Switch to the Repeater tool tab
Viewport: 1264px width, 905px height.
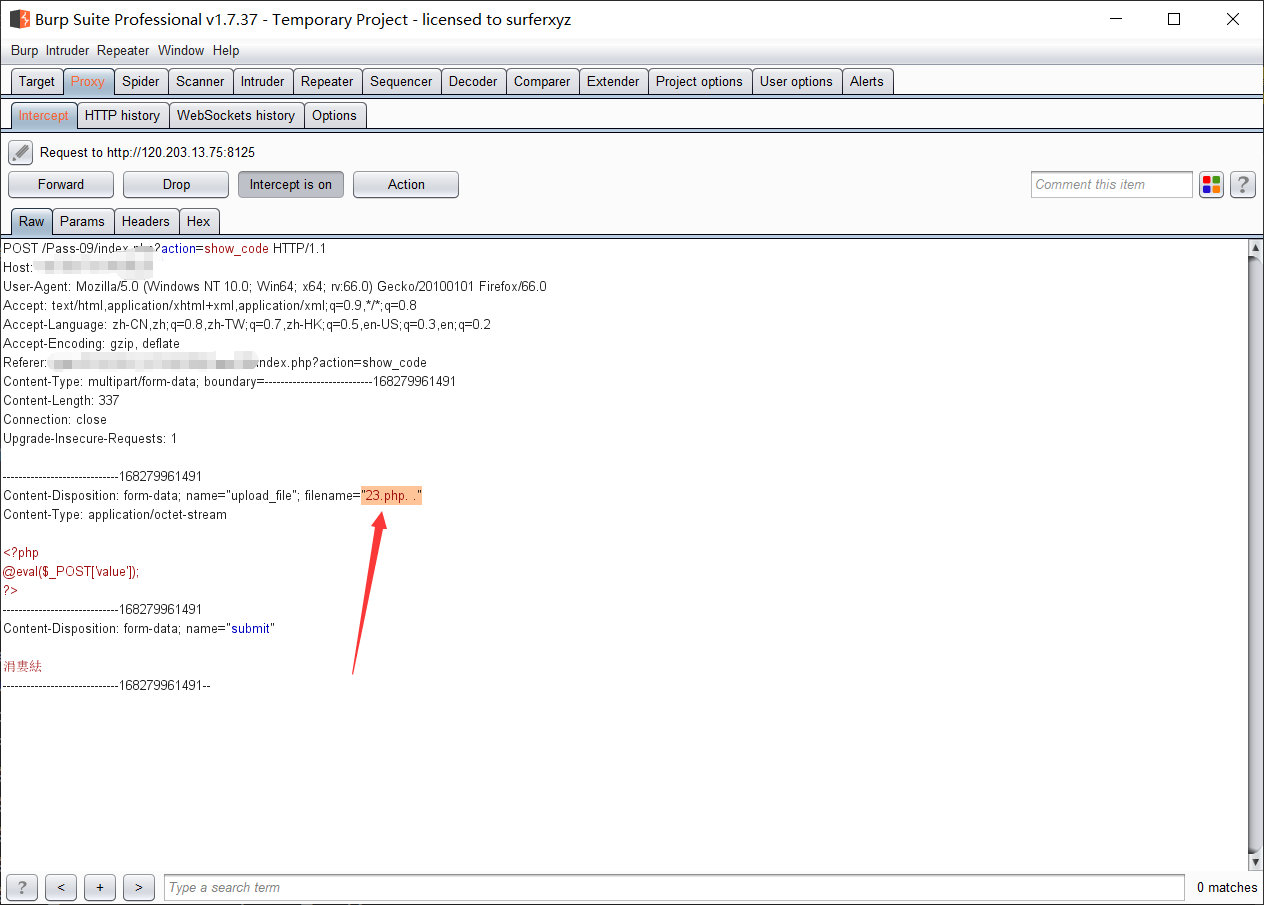[x=327, y=81]
